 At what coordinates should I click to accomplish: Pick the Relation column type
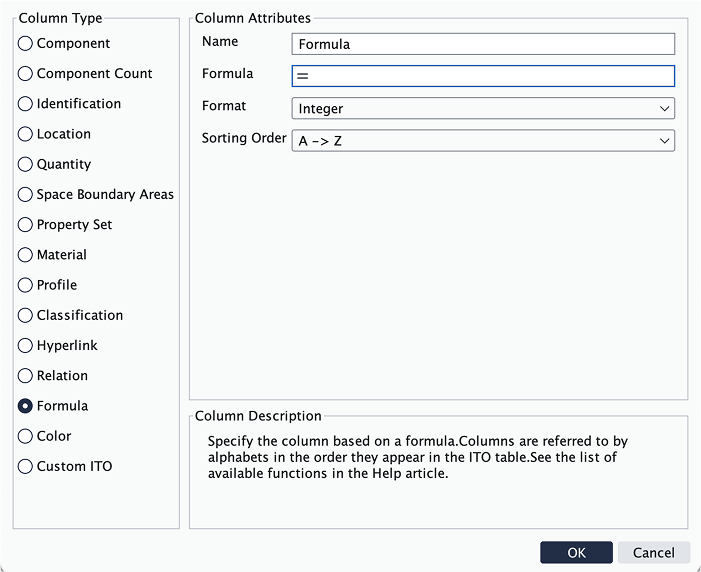[x=26, y=376]
